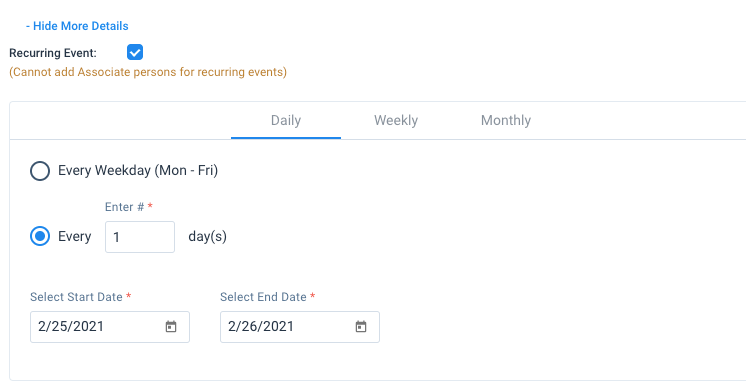
Task: Click the 'Select End Date' field label
Action: [263, 297]
